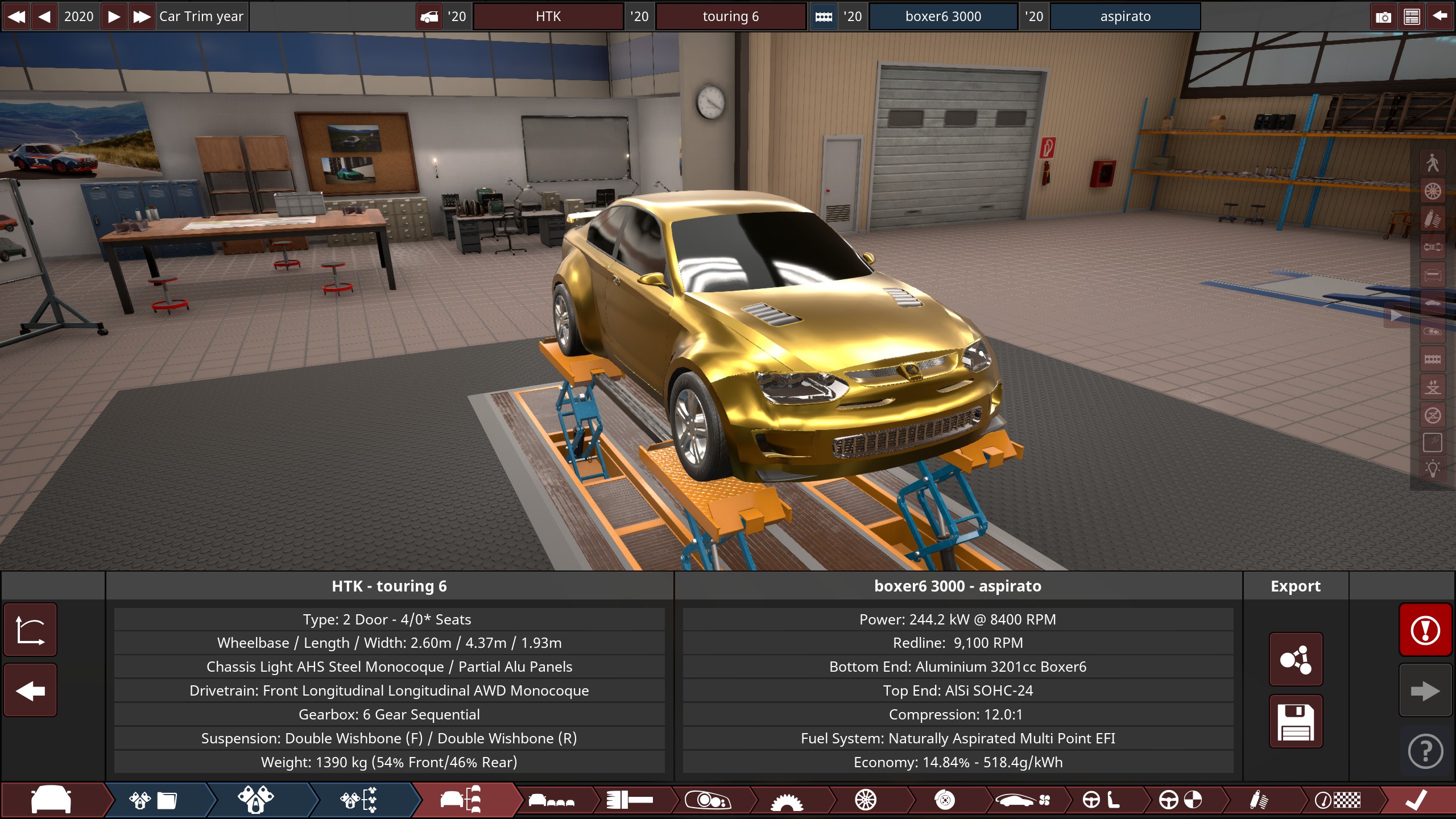Open the wheels and tyres tab
1456x819 pixels.
coord(866,800)
